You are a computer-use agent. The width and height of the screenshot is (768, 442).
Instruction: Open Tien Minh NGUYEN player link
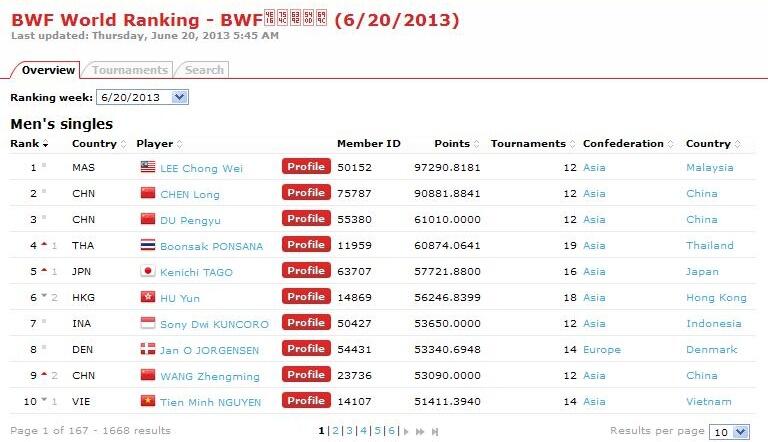[211, 402]
